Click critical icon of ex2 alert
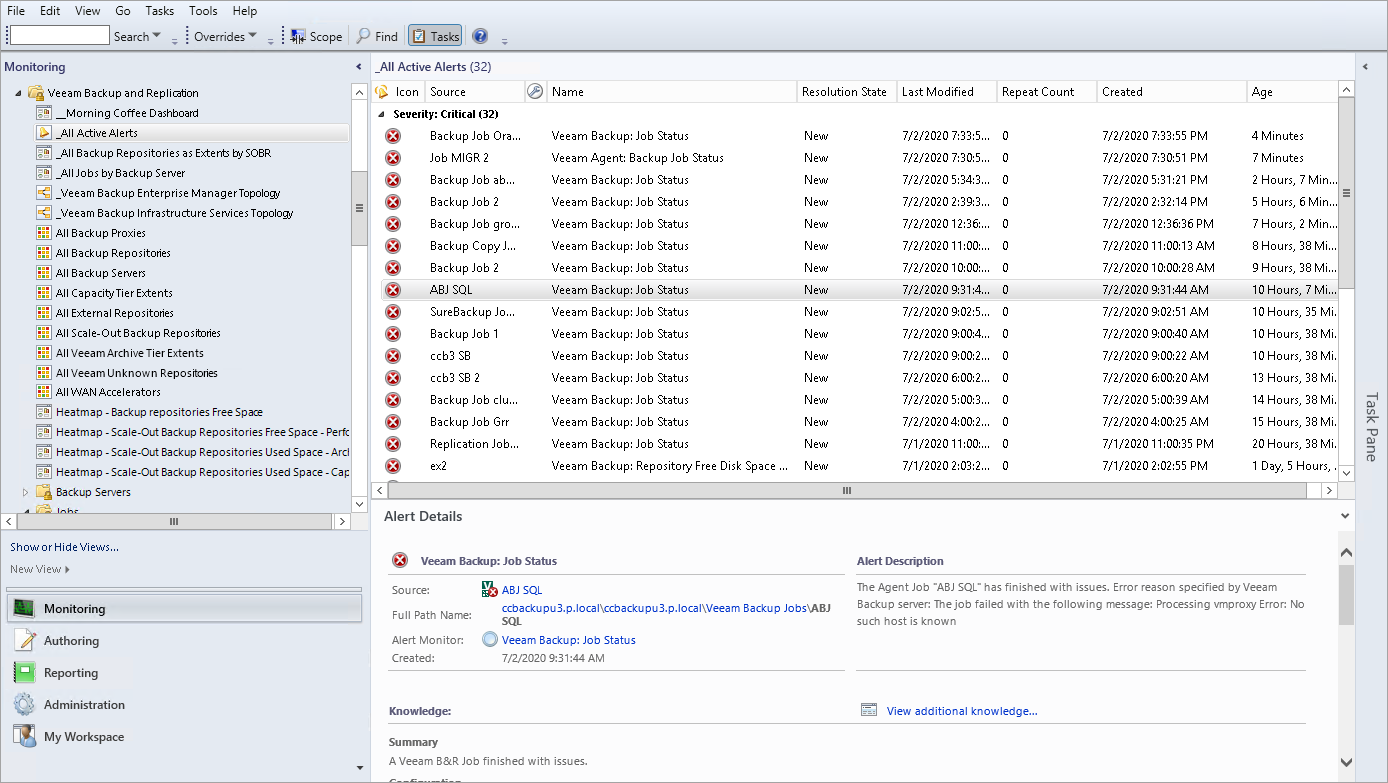The image size is (1388, 783). (393, 466)
